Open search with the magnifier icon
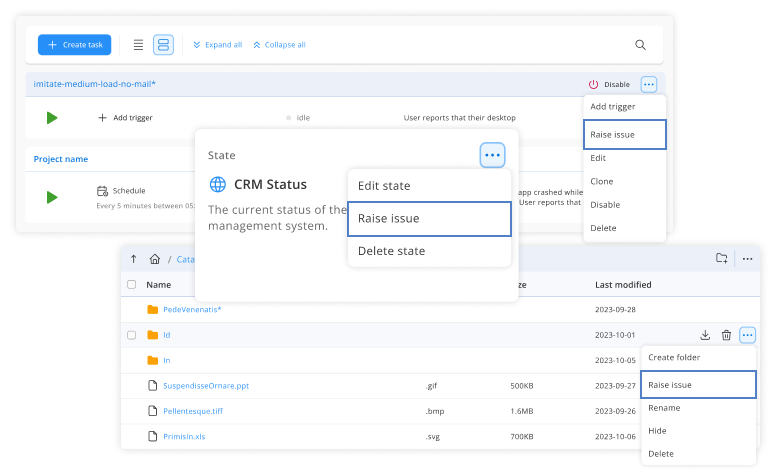This screenshot has height=470, width=776. tap(640, 45)
